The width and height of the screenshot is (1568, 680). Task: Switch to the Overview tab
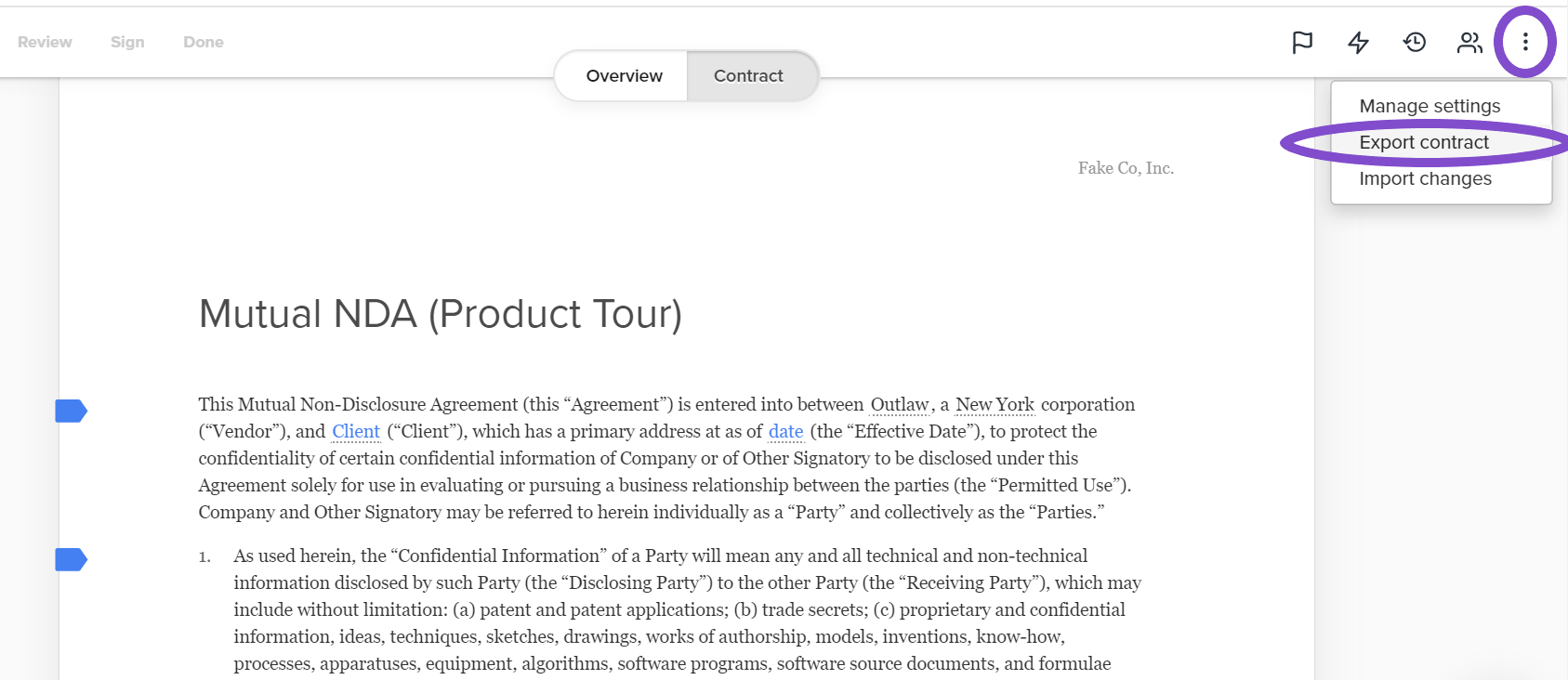click(x=624, y=76)
